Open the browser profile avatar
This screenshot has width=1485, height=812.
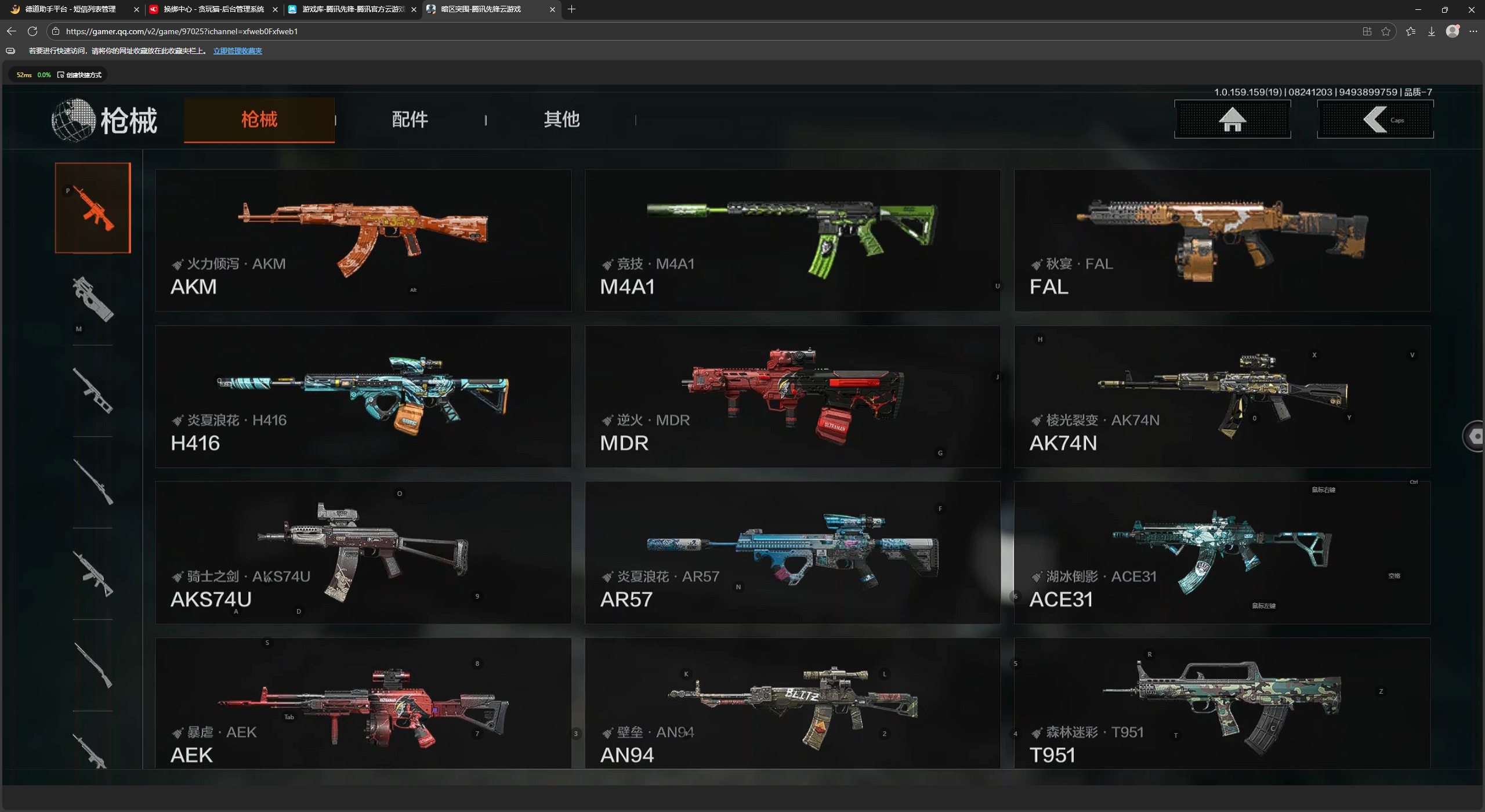click(x=1453, y=31)
